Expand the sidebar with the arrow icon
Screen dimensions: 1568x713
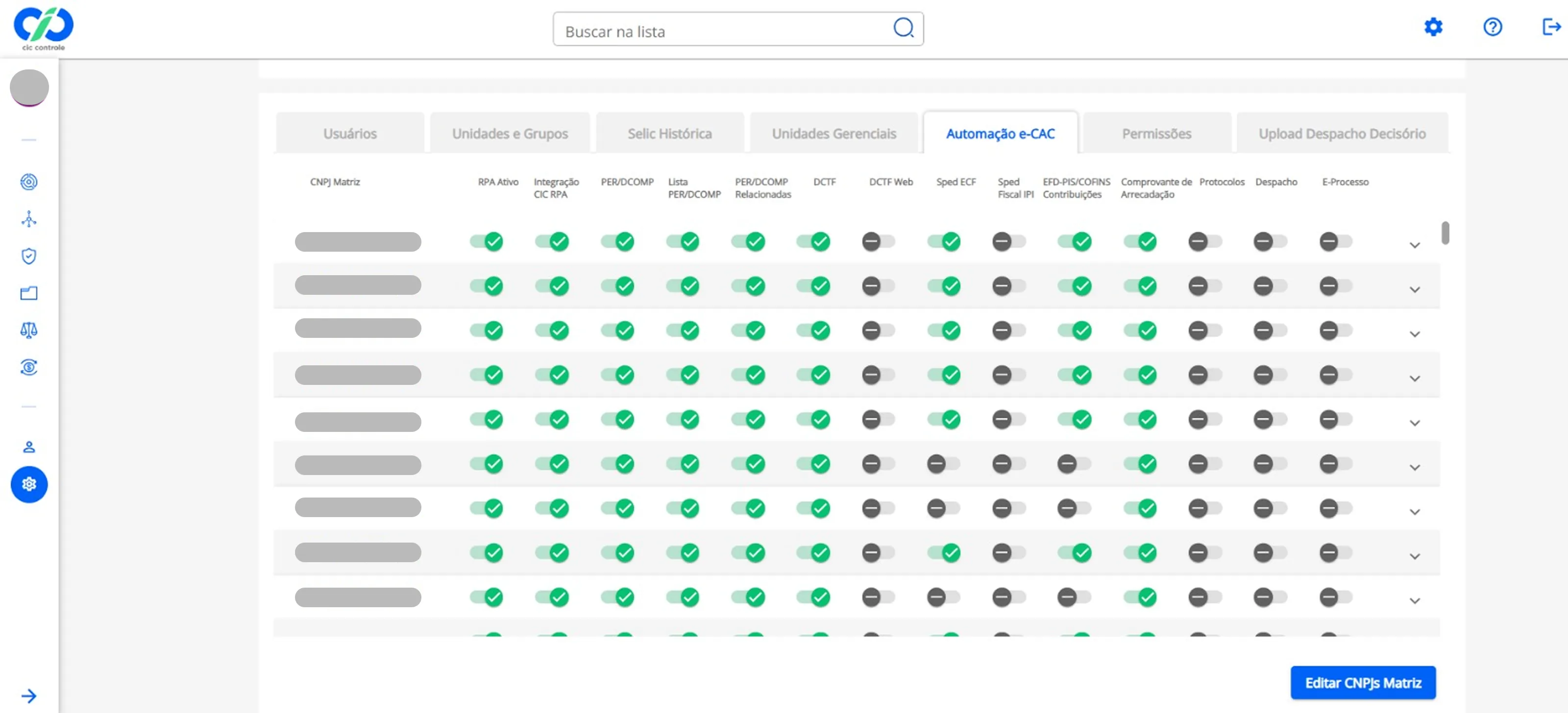coord(28,695)
